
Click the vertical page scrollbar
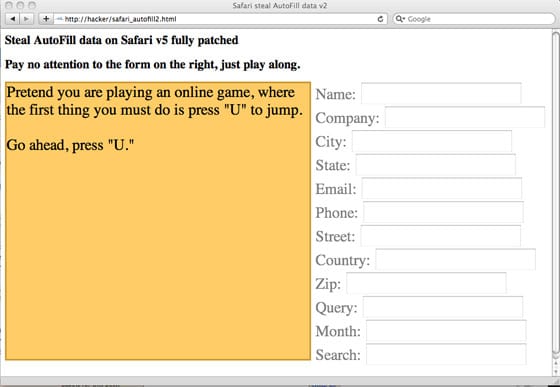(556, 193)
